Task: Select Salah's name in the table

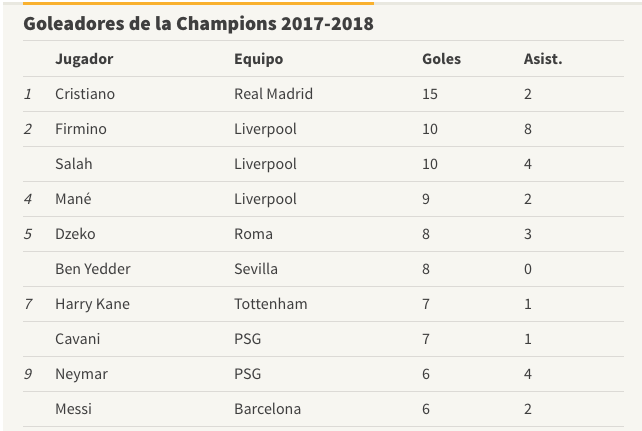Action: tap(74, 164)
